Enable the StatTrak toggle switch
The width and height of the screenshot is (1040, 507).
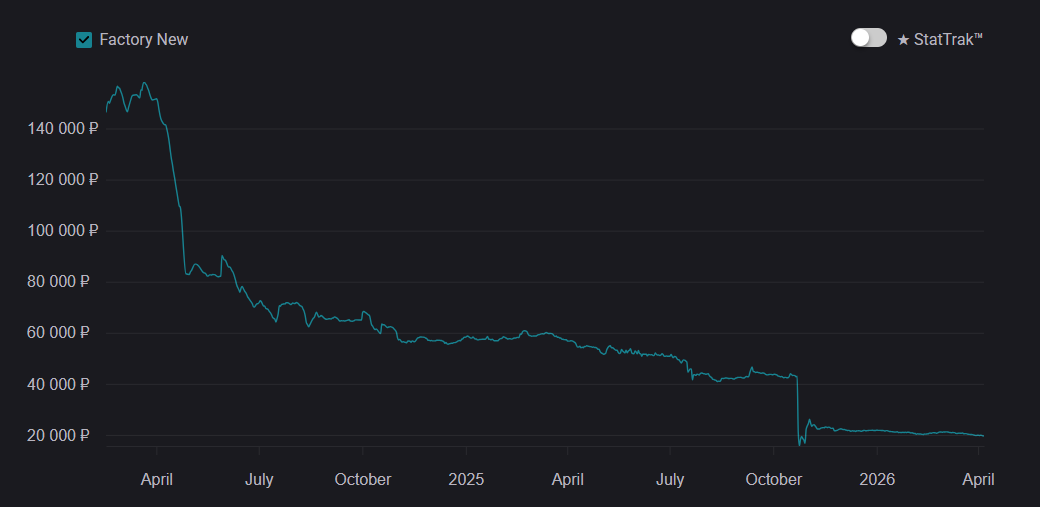point(868,38)
